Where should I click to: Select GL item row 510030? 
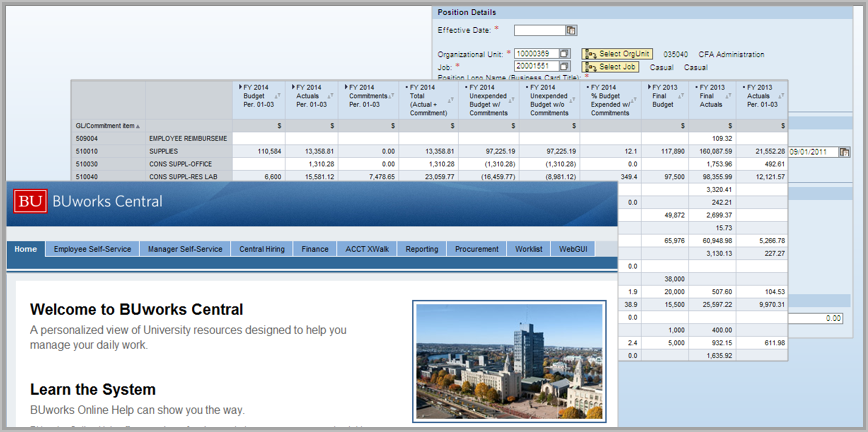pyautogui.click(x=87, y=164)
